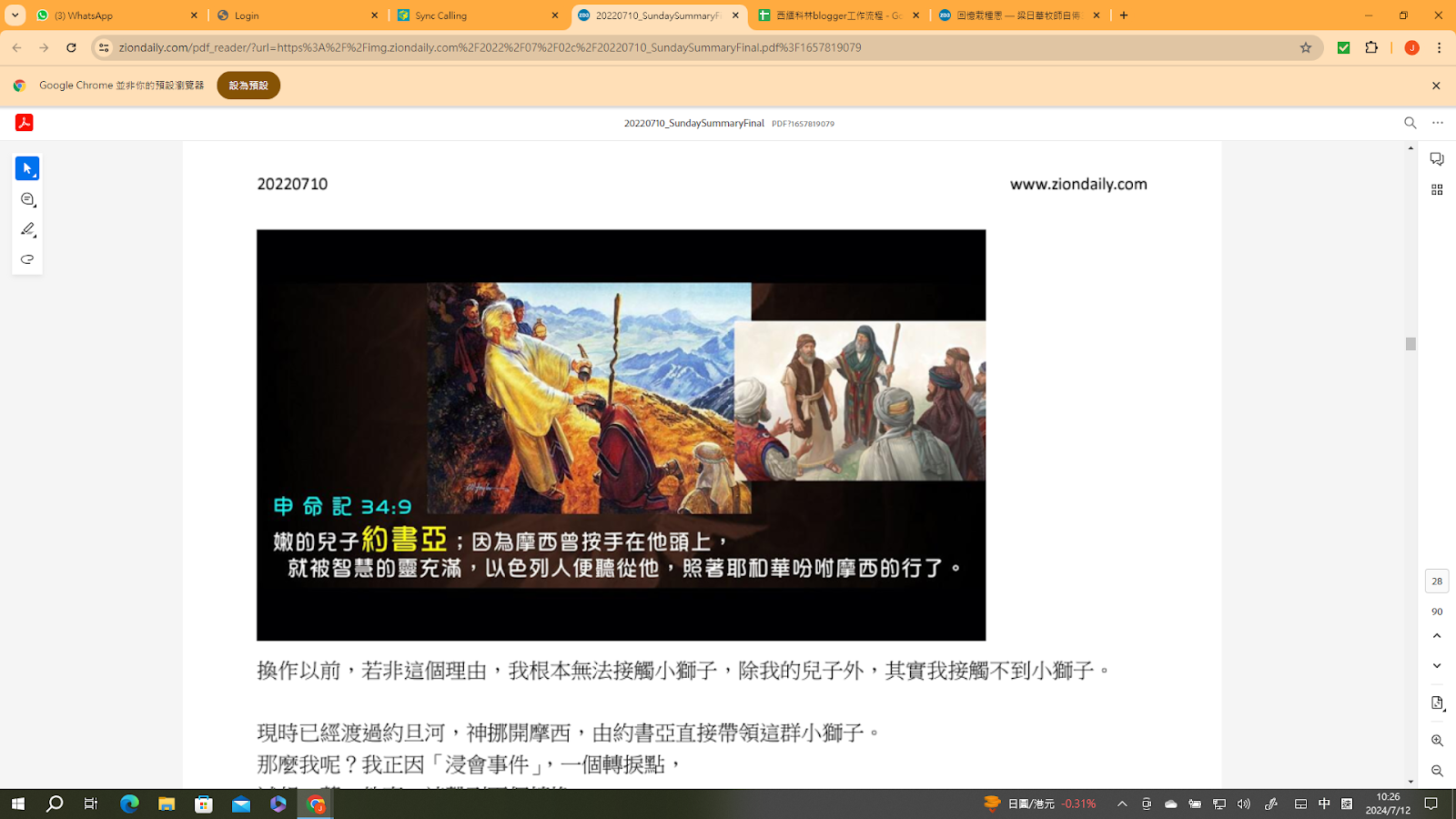1456x819 pixels.
Task: Go to previous page arrow
Action: (x=1437, y=636)
